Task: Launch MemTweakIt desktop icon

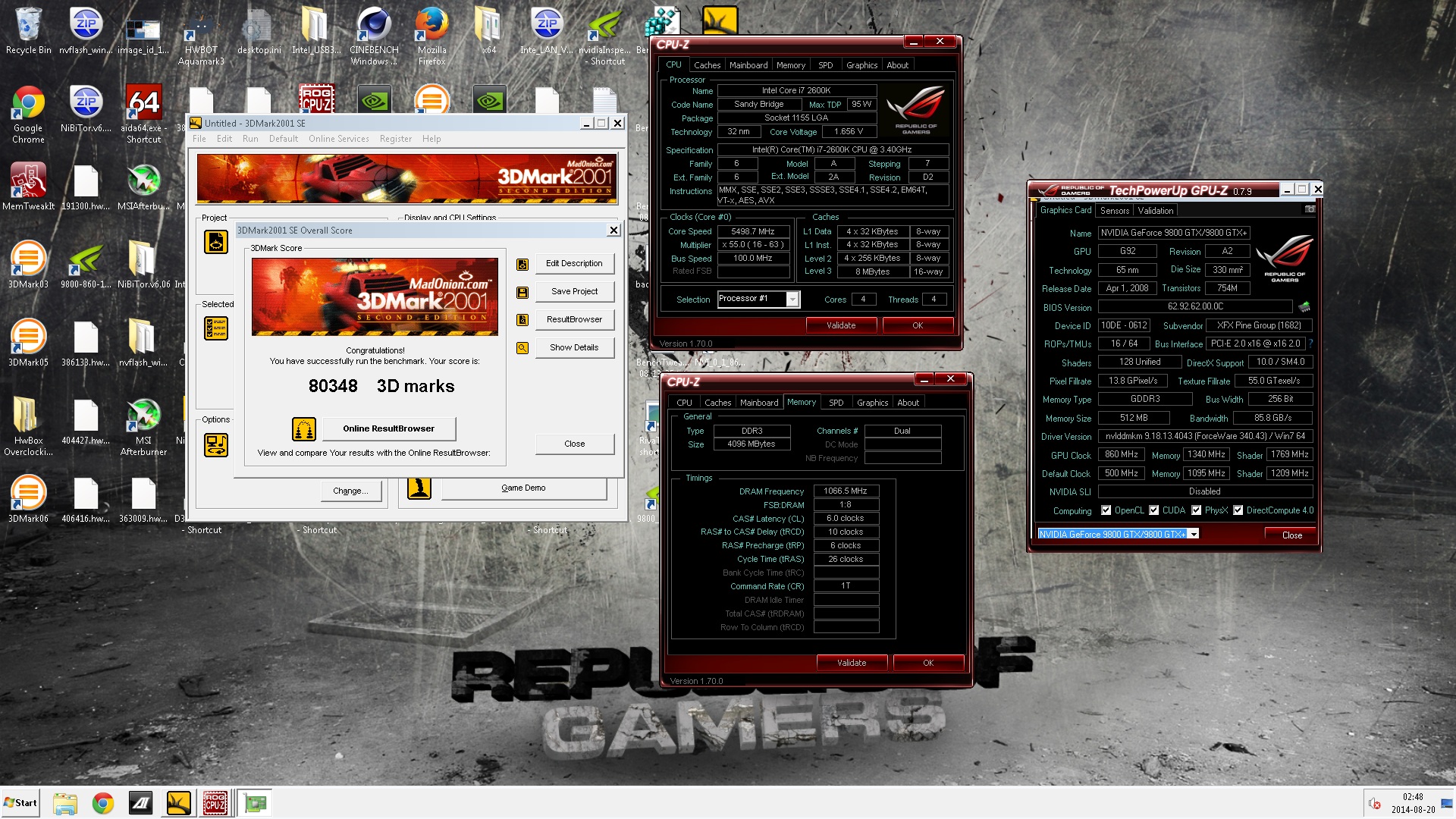Action: (28, 187)
